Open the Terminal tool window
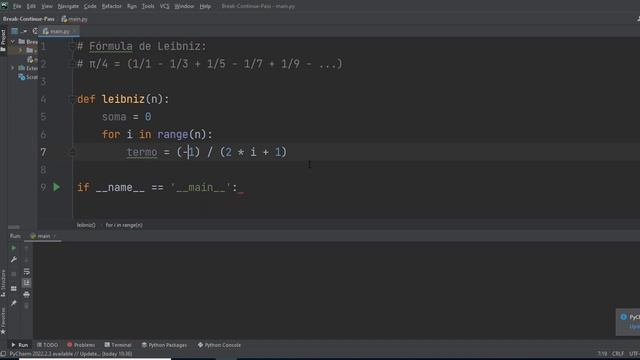This screenshot has height=360, width=640. pos(118,345)
